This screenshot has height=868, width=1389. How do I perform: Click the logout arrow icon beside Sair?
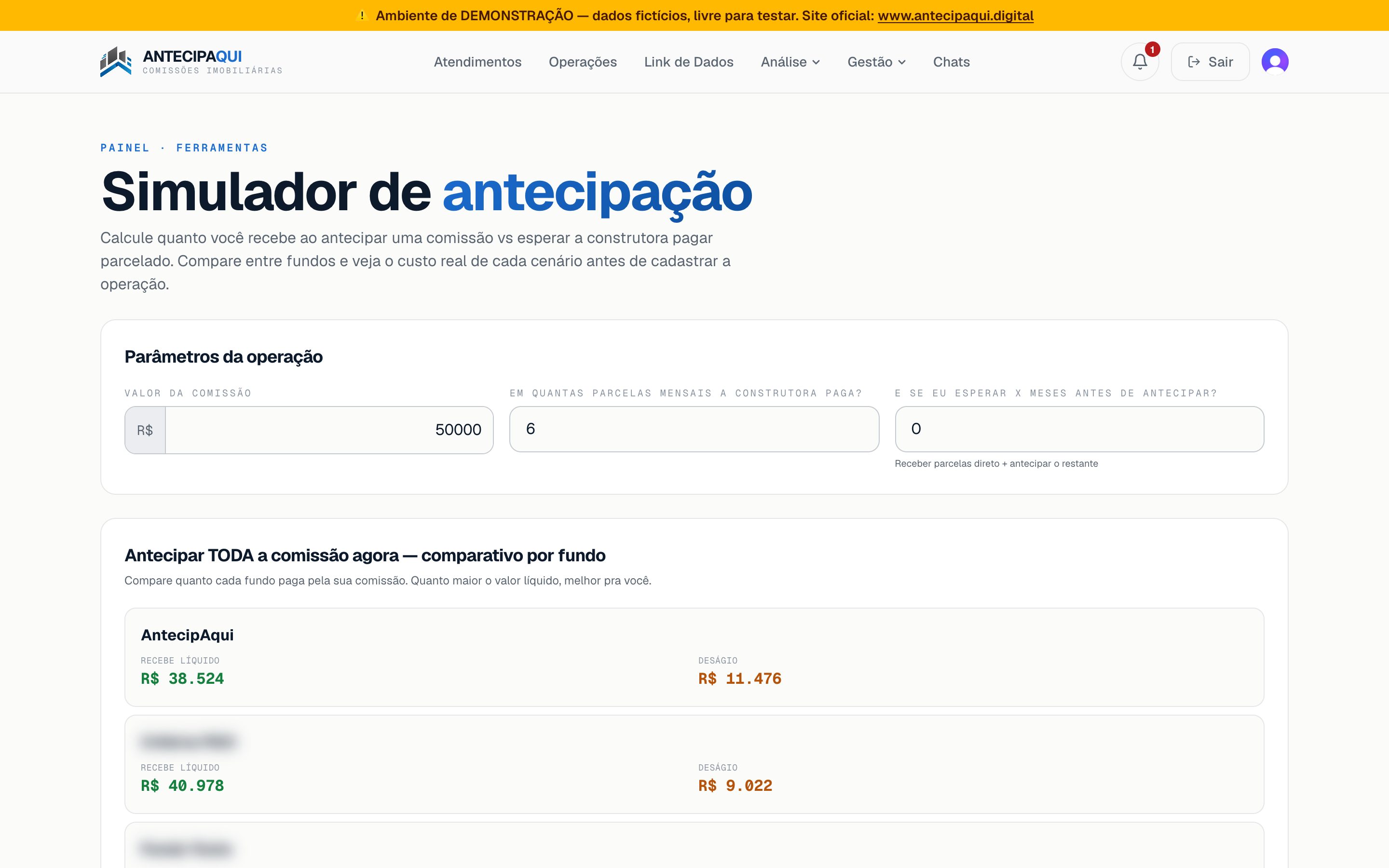pyautogui.click(x=1194, y=62)
